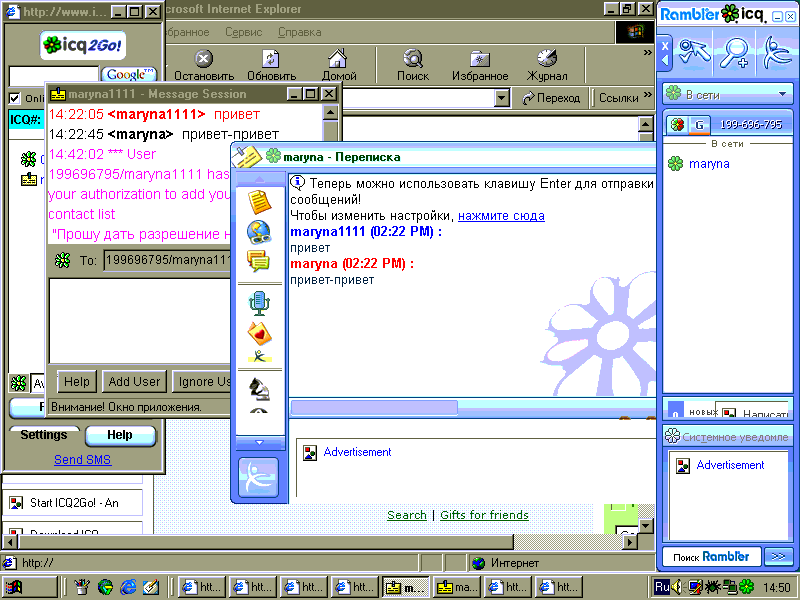Open the Справка menu
Image resolution: width=800 pixels, height=600 pixels.
point(299,32)
